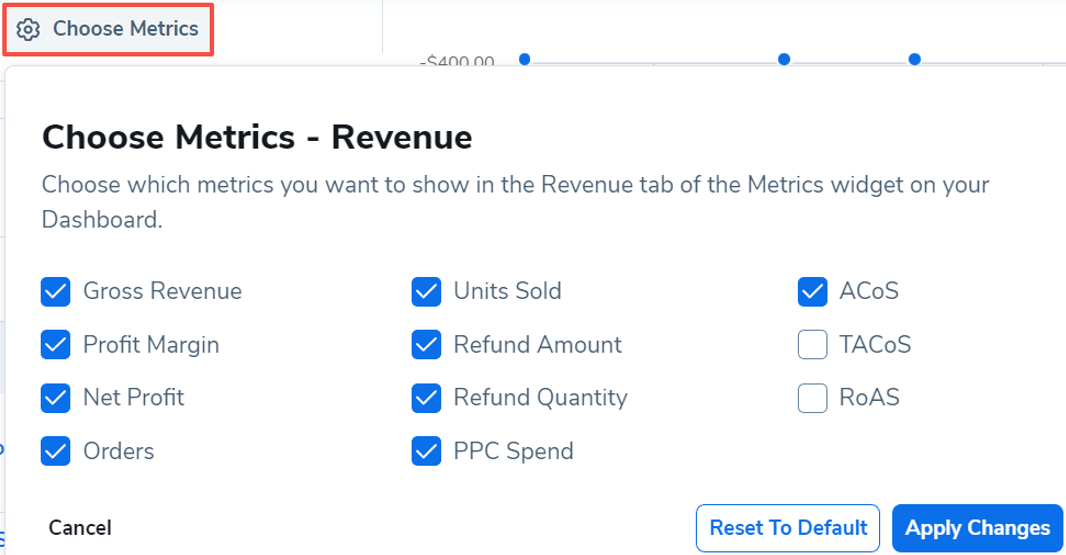
Task: Uncheck the ACoS checkbox
Action: (x=812, y=292)
